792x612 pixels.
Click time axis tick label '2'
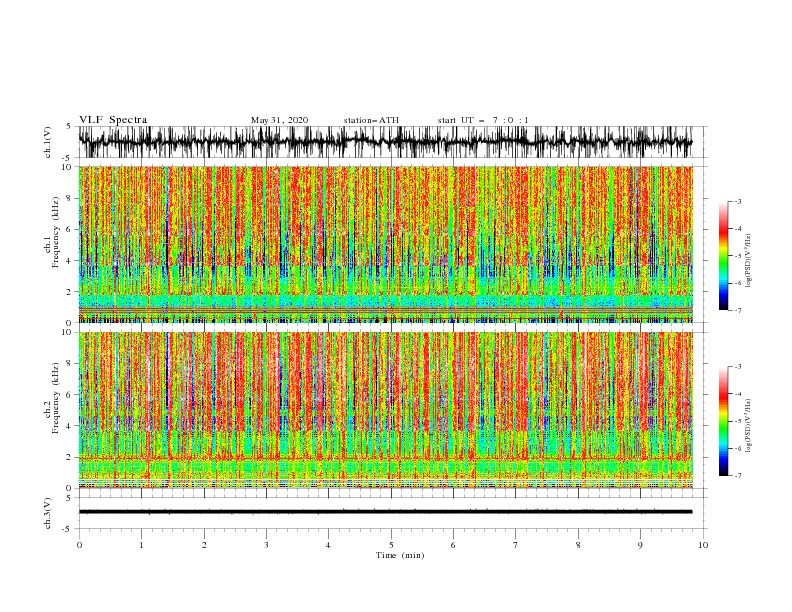204,545
